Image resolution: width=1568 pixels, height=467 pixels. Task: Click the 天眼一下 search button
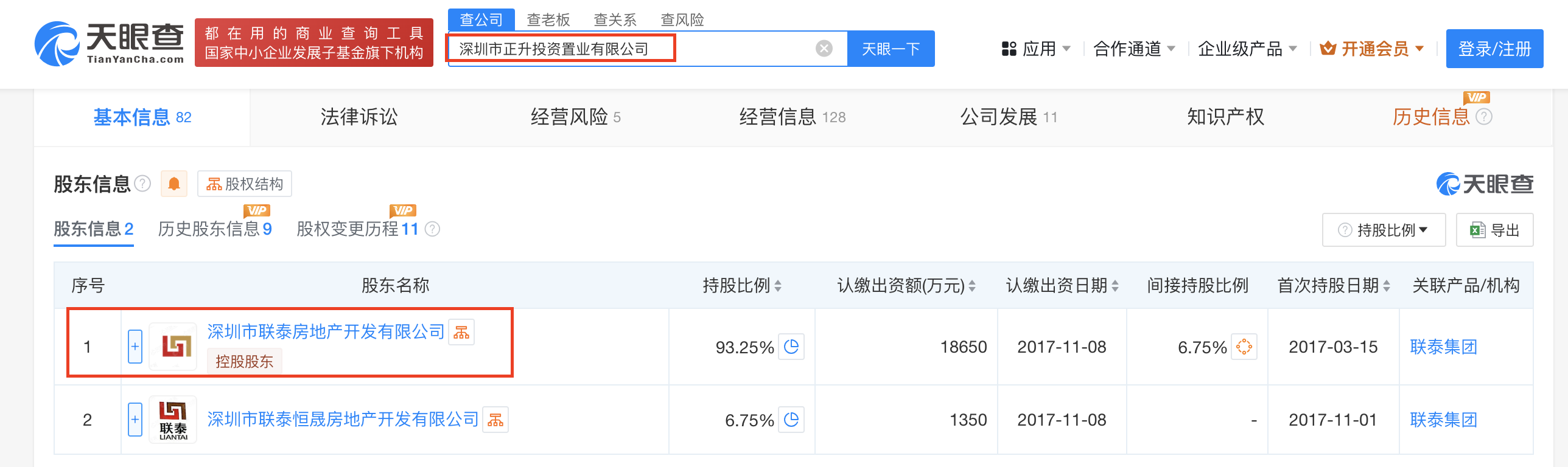(891, 49)
